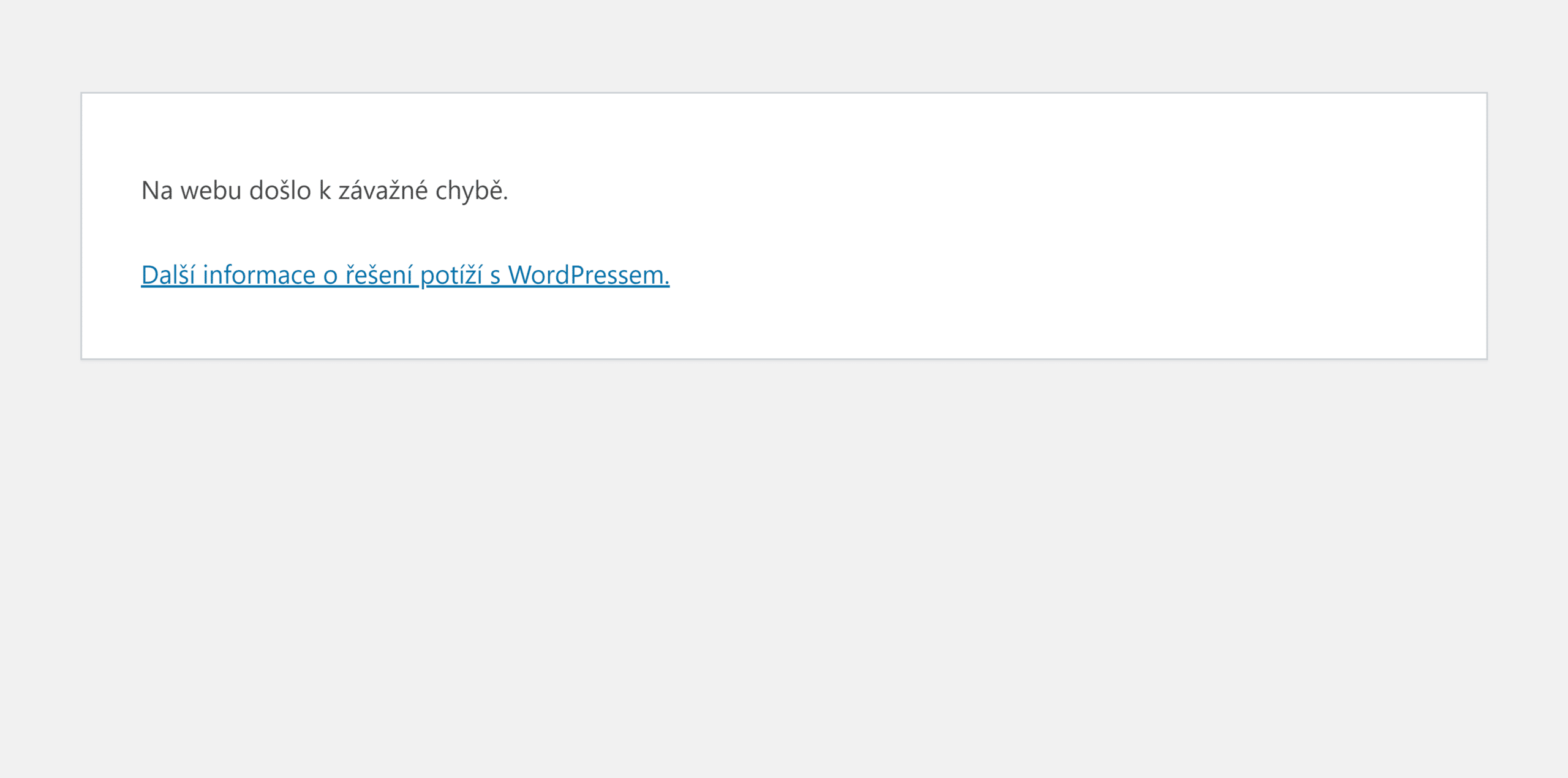Click 'Další informace o řešení potíží s WordPressem'
This screenshot has height=778, width=1568.
coord(404,277)
